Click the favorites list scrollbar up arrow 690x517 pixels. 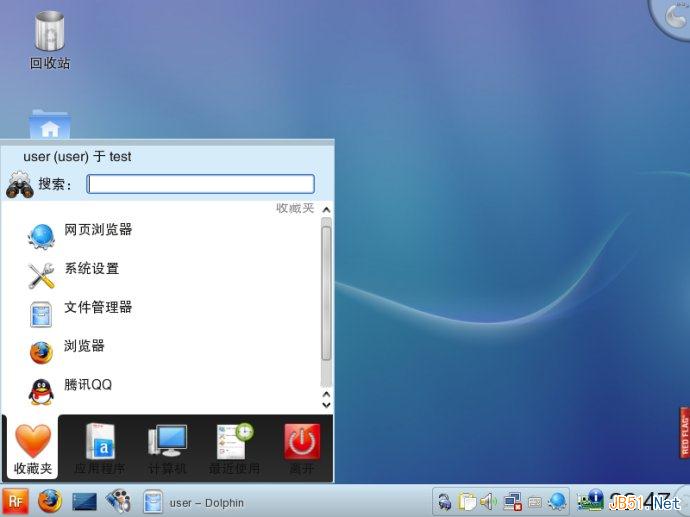click(326, 209)
